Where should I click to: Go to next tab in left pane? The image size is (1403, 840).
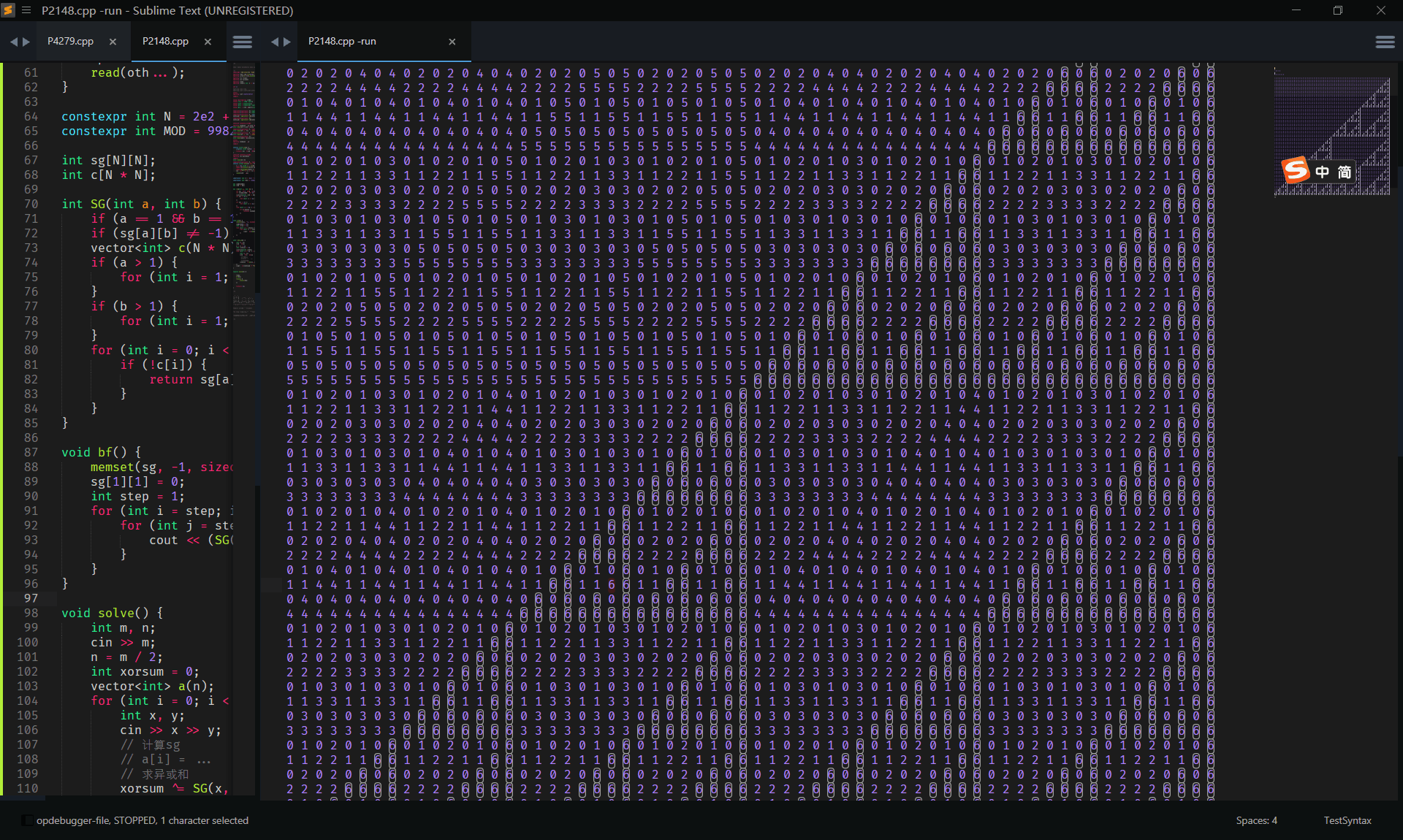pyautogui.click(x=26, y=42)
